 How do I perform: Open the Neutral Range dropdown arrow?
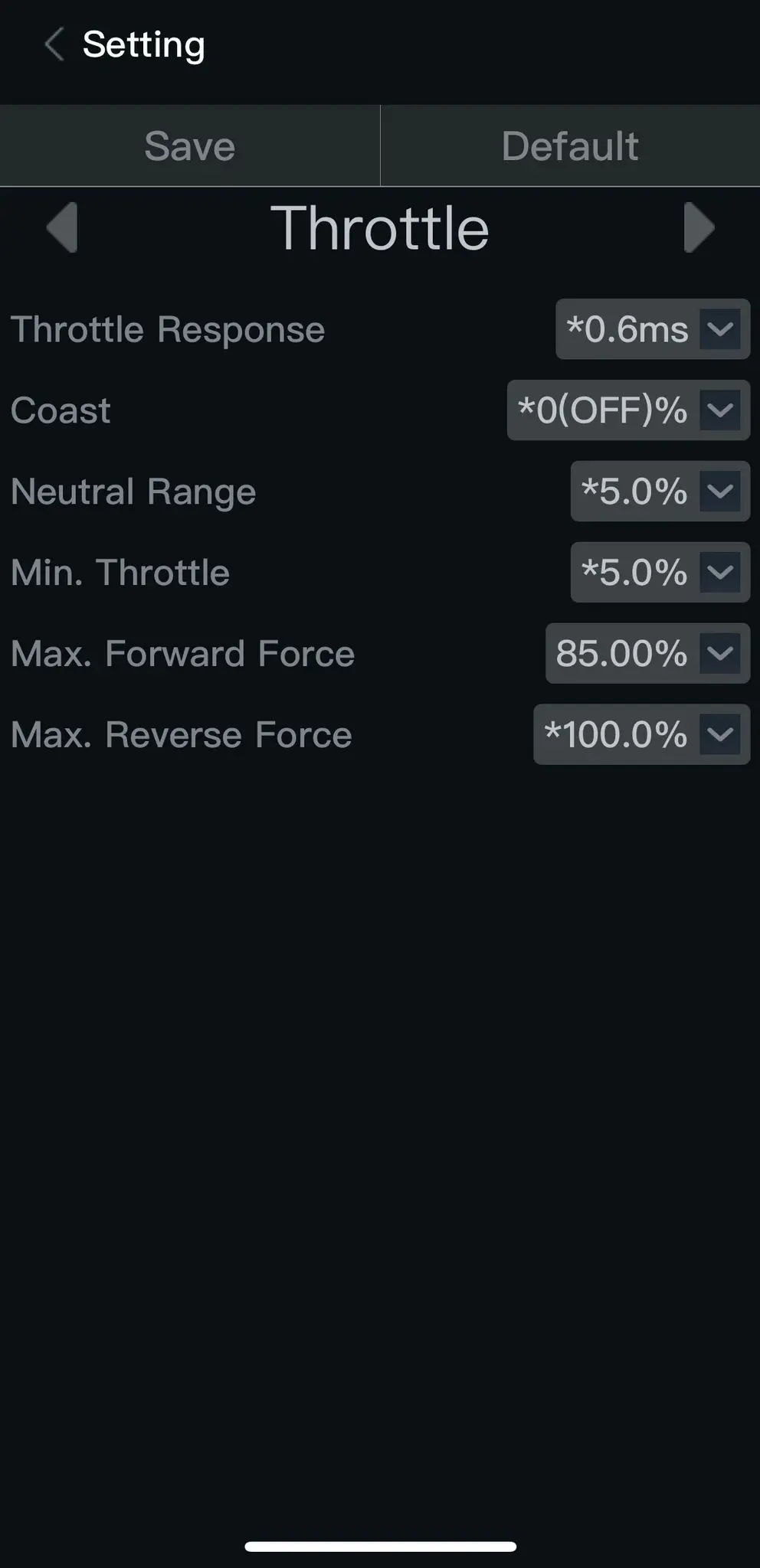tap(720, 492)
